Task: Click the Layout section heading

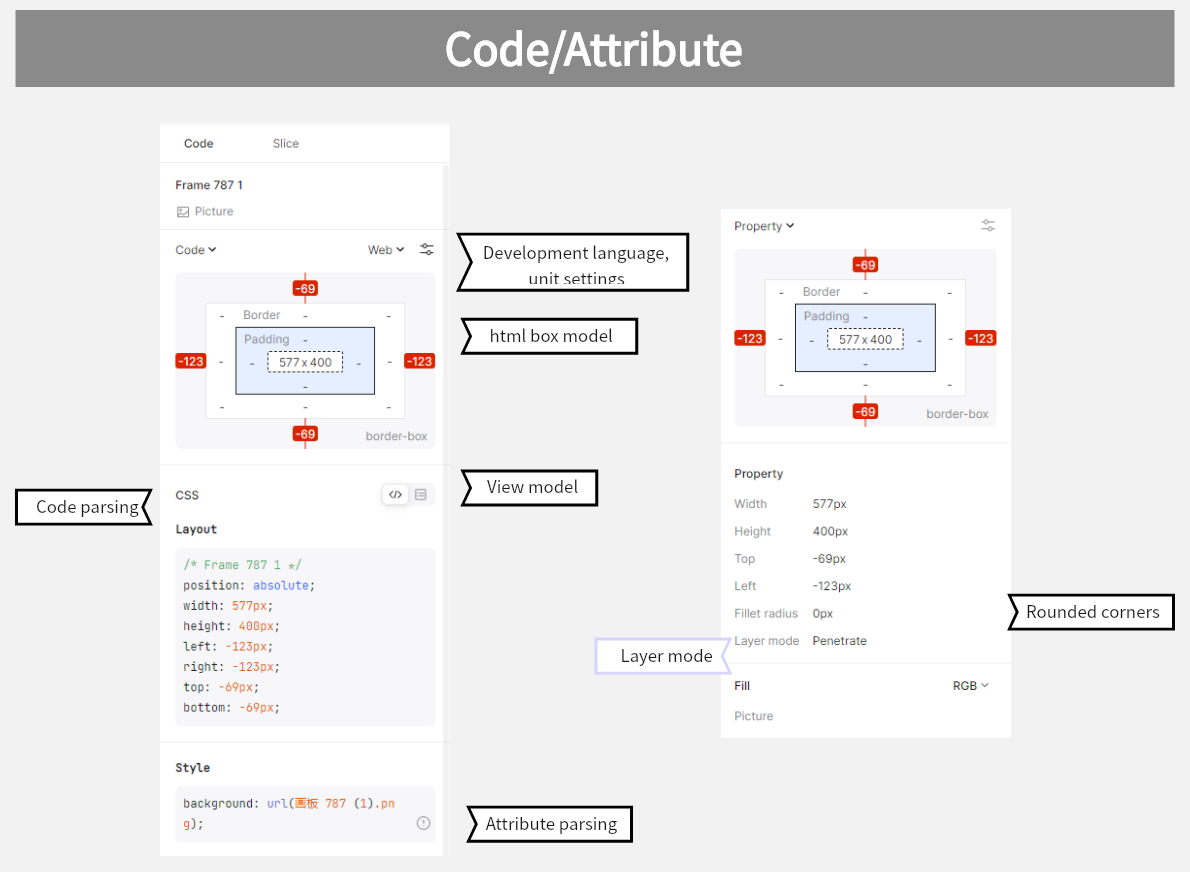Action: [196, 529]
